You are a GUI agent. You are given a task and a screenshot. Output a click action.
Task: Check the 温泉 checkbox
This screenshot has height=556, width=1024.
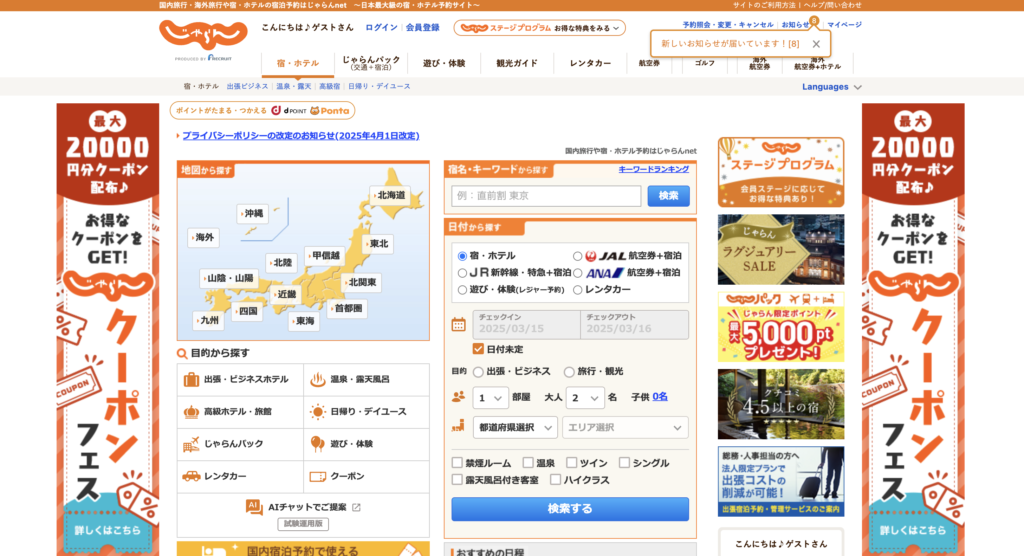[x=528, y=463]
